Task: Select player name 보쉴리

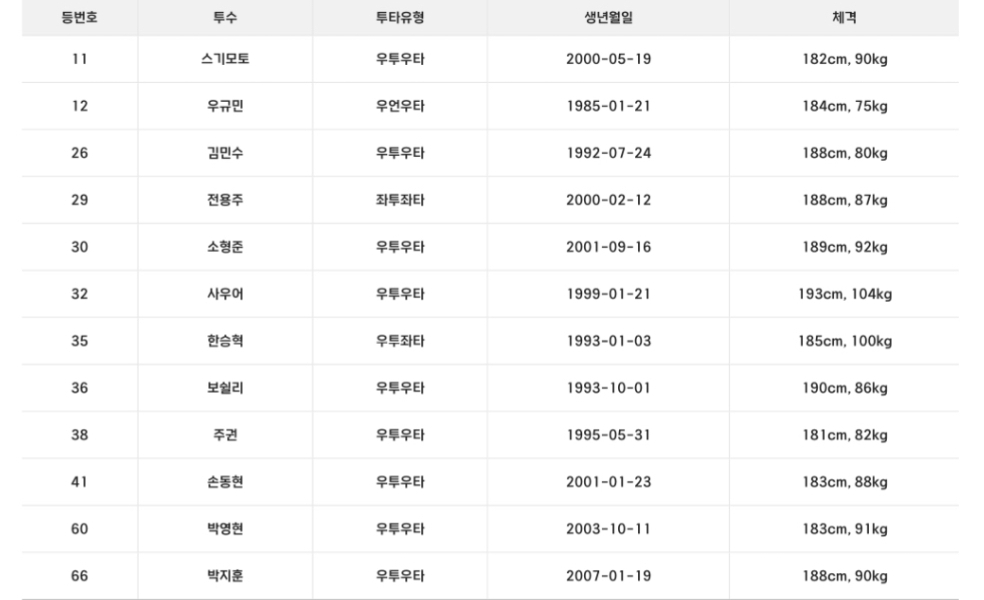Action: pyautogui.click(x=225, y=388)
